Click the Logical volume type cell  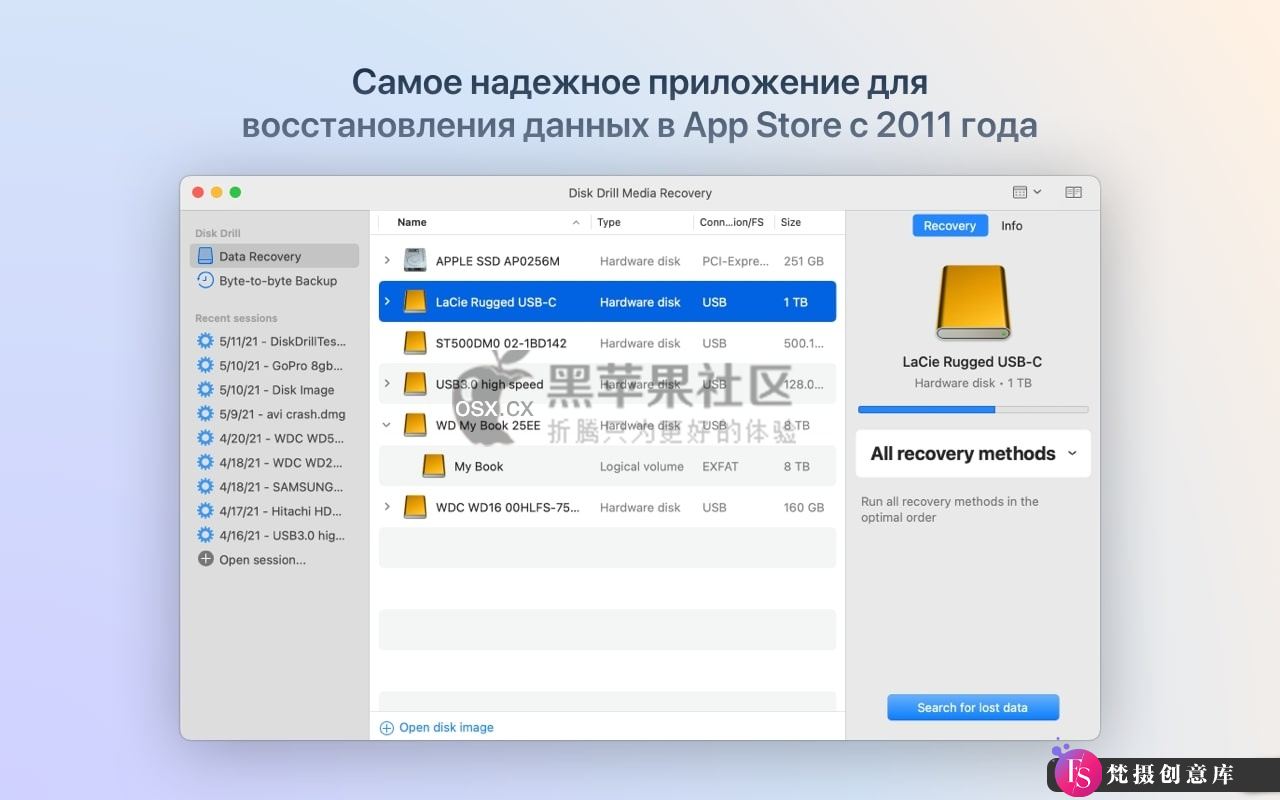pos(642,466)
